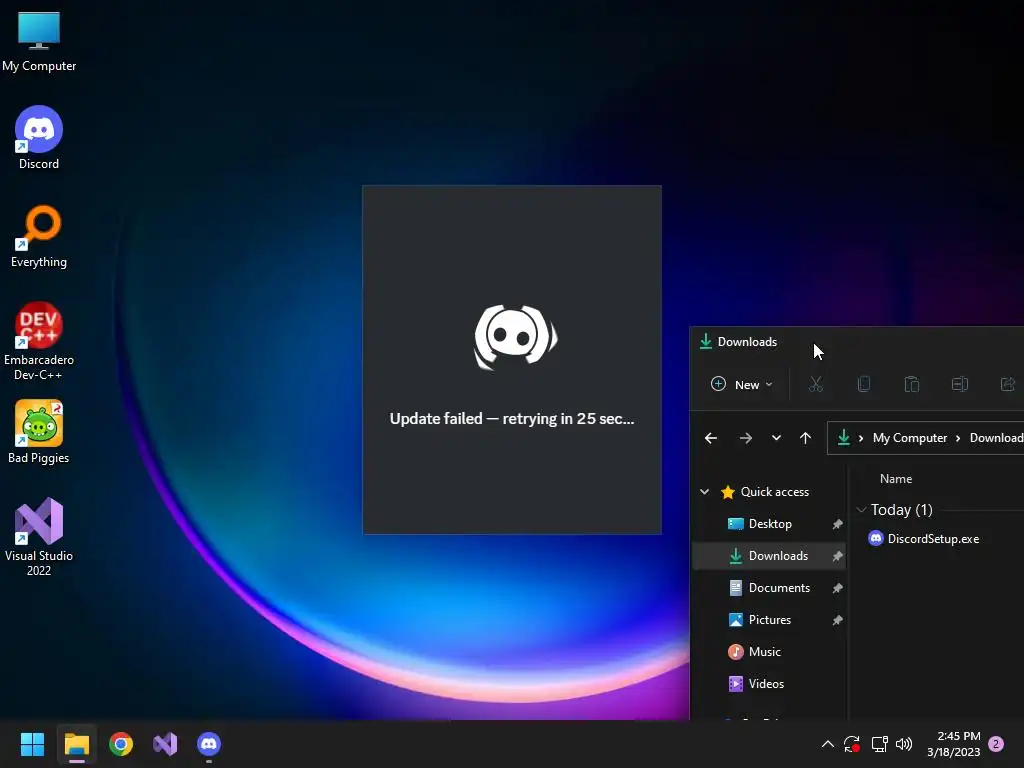Show hidden tray icons chevron

[827, 744]
